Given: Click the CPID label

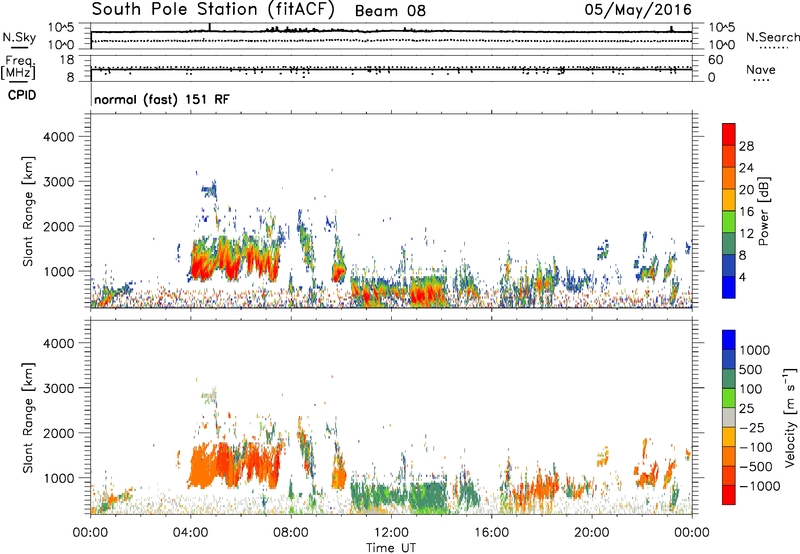Looking at the screenshot, I should click(22, 95).
